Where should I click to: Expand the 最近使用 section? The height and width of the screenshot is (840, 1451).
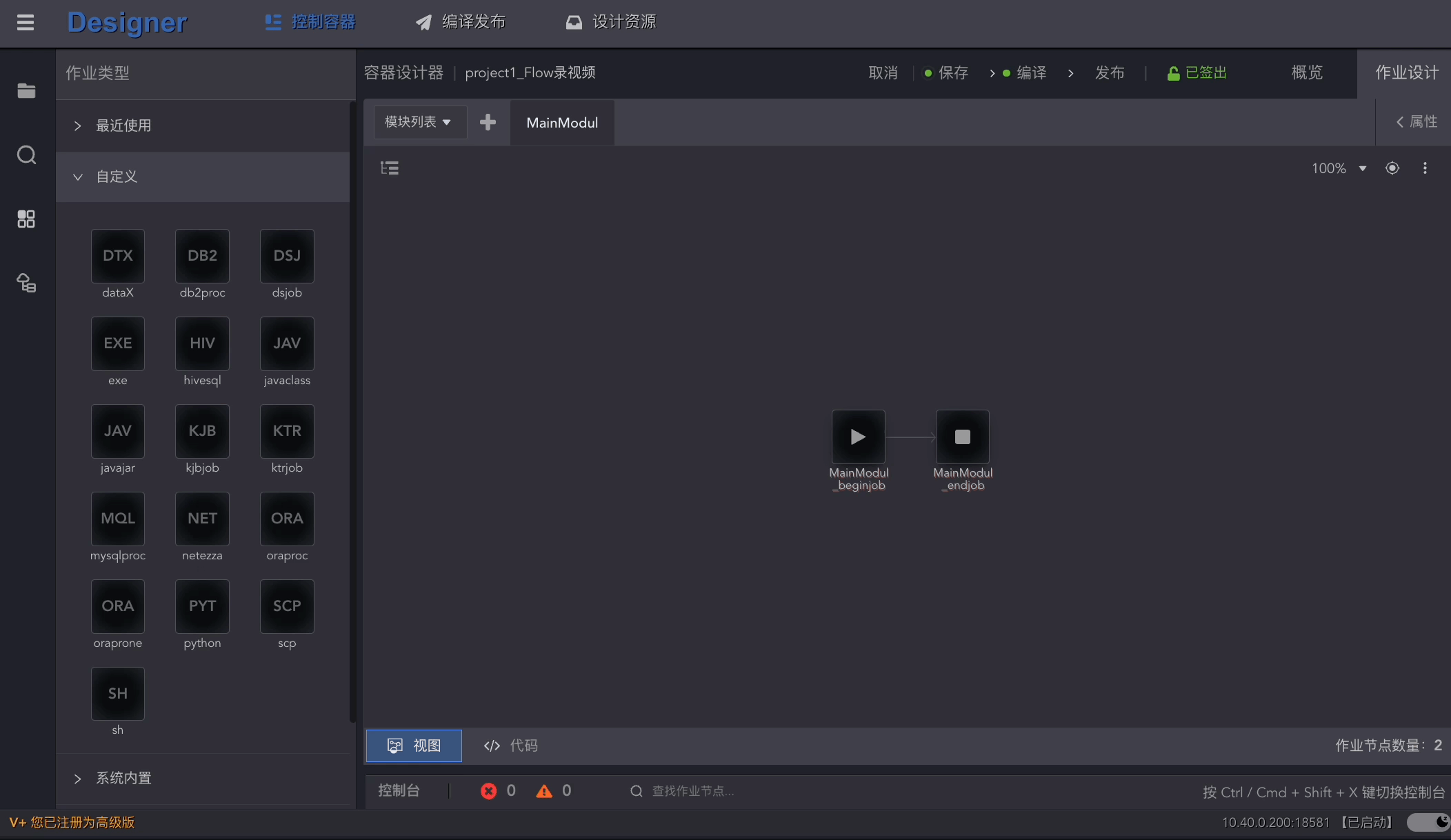pos(203,126)
